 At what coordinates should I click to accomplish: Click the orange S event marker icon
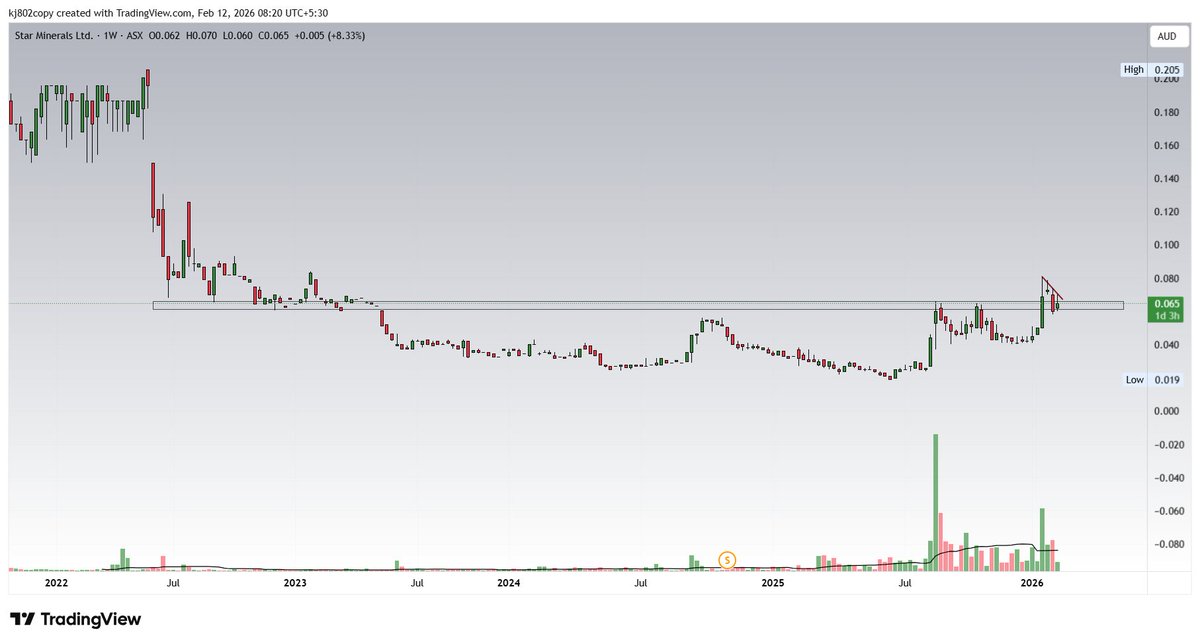click(729, 559)
